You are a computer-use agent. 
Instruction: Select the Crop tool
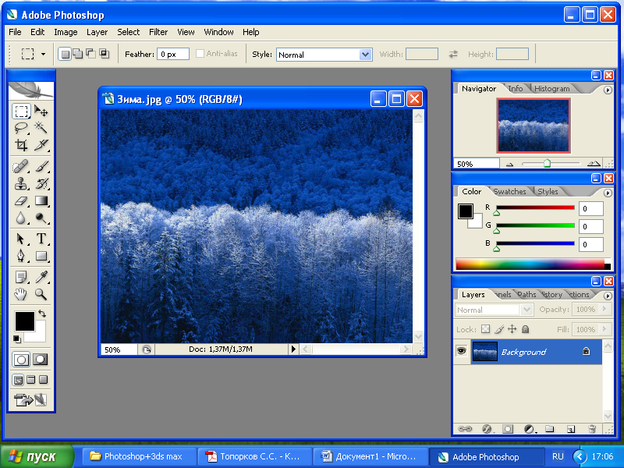point(21,145)
